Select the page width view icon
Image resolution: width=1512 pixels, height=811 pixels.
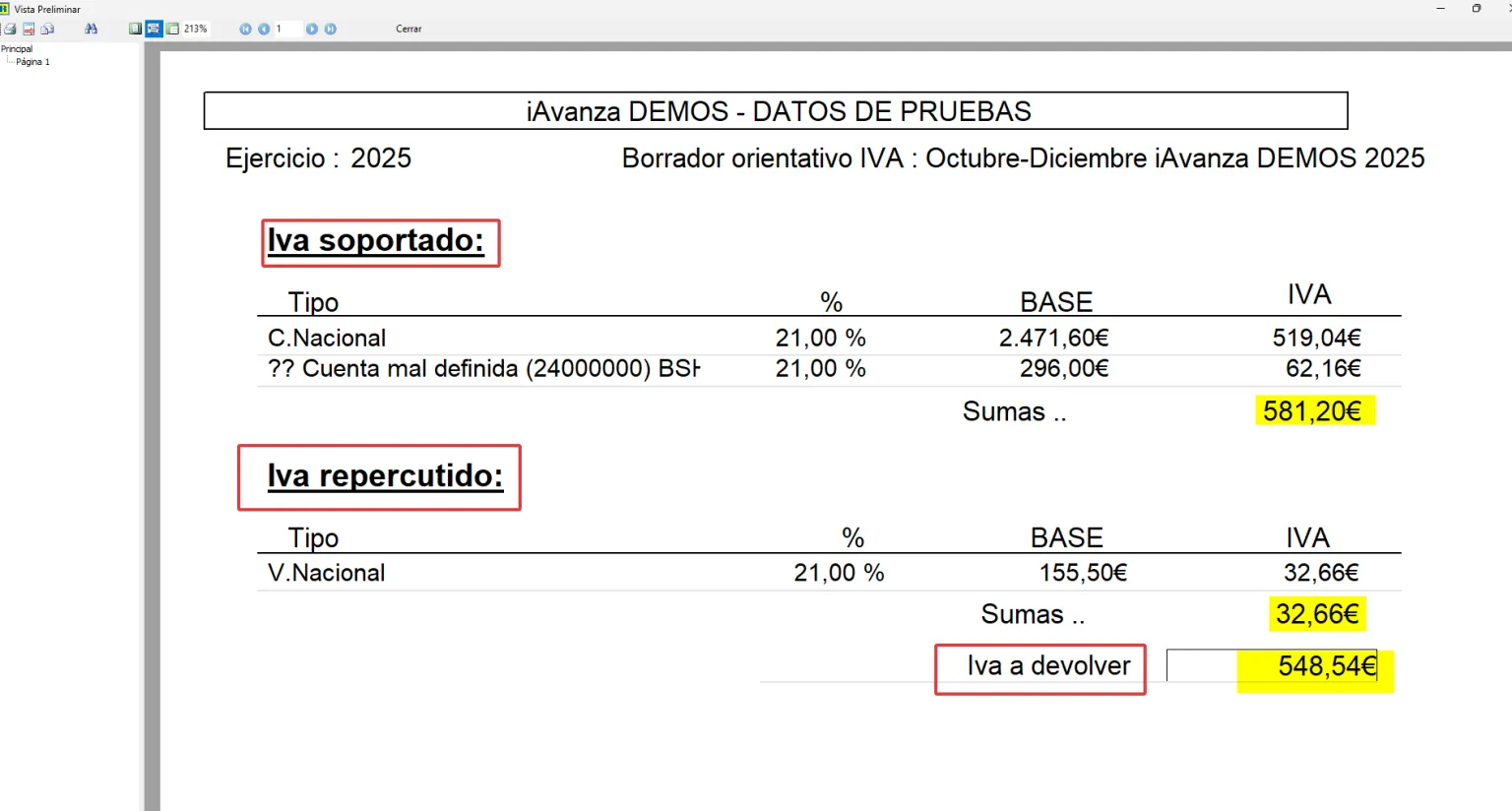[x=154, y=29]
